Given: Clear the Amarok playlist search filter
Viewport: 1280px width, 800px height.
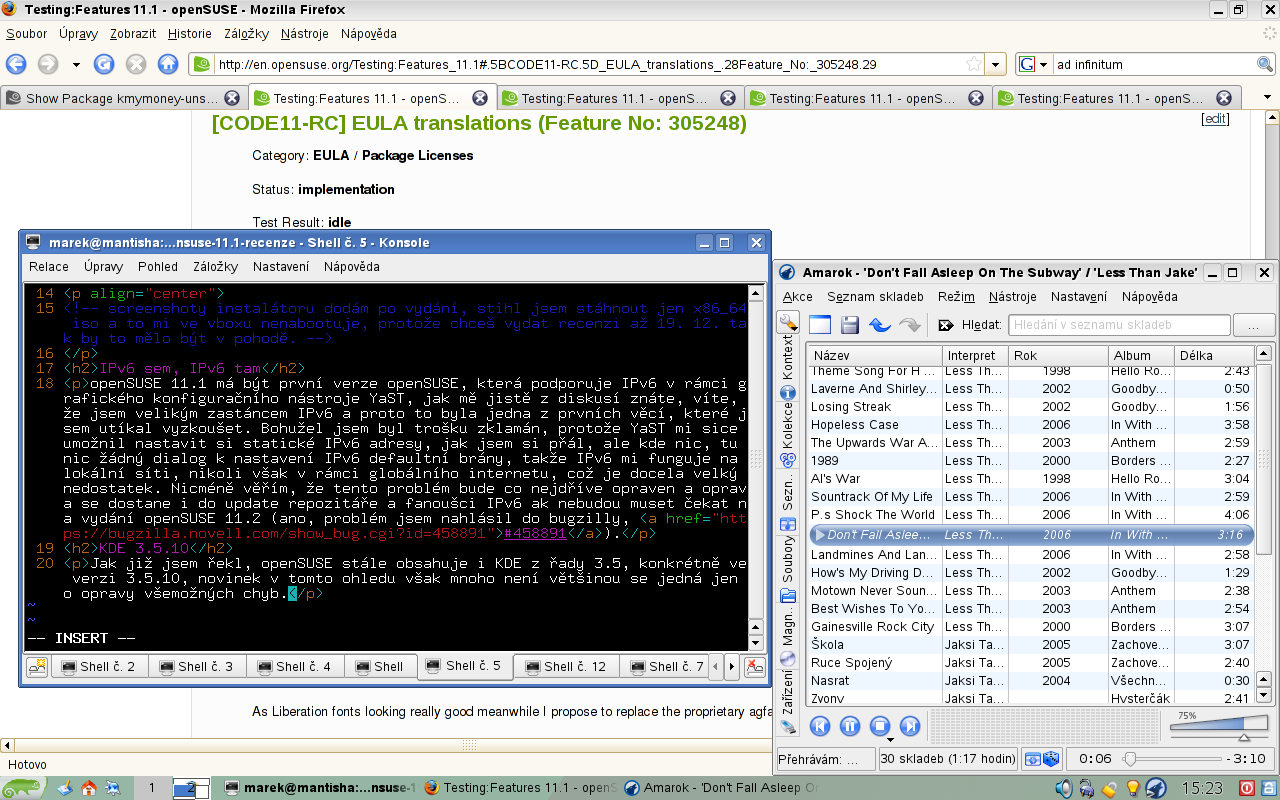Looking at the screenshot, I should click(945, 325).
